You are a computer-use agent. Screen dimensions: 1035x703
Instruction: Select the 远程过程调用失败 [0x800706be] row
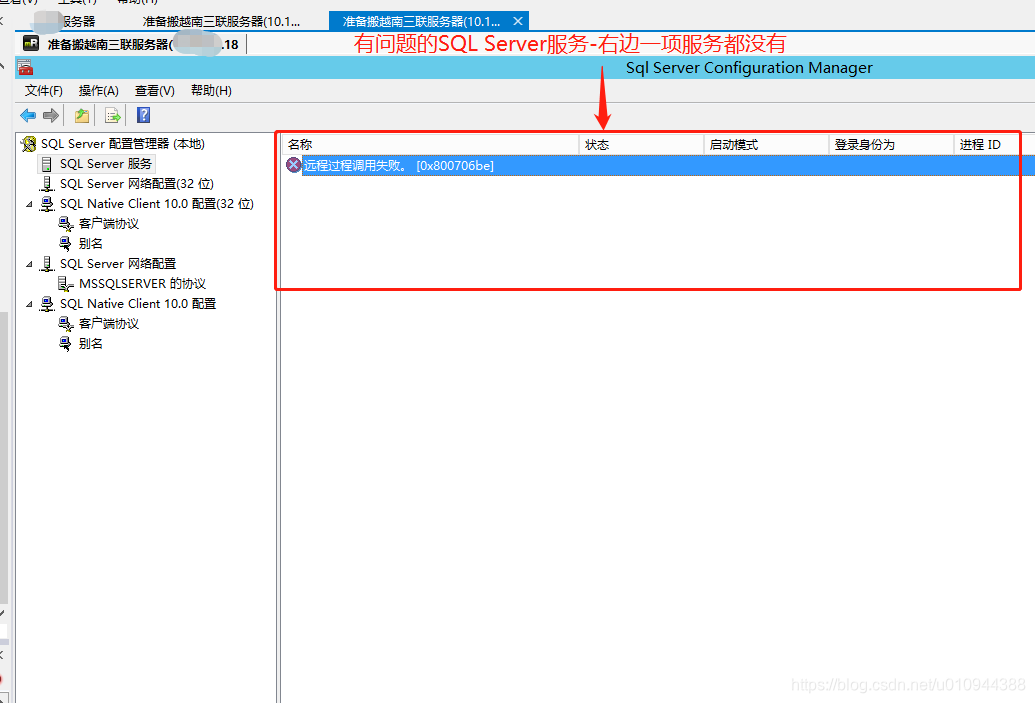click(x=658, y=166)
